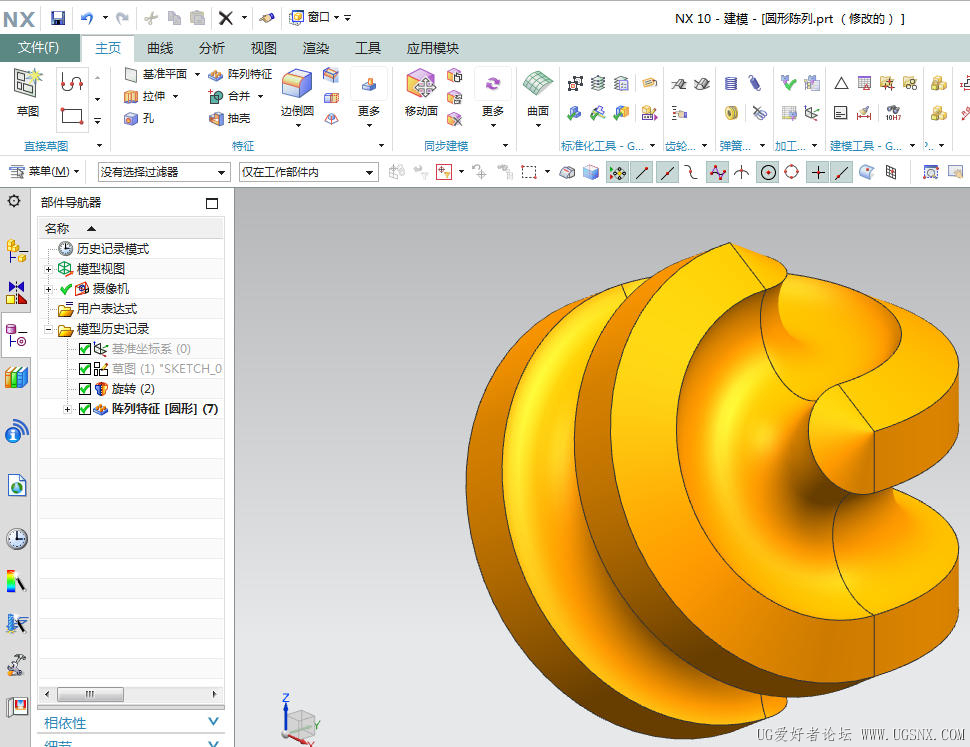Screen dimensions: 970x747
Task: Expand the 模型视图 tree node
Action: pos(48,269)
